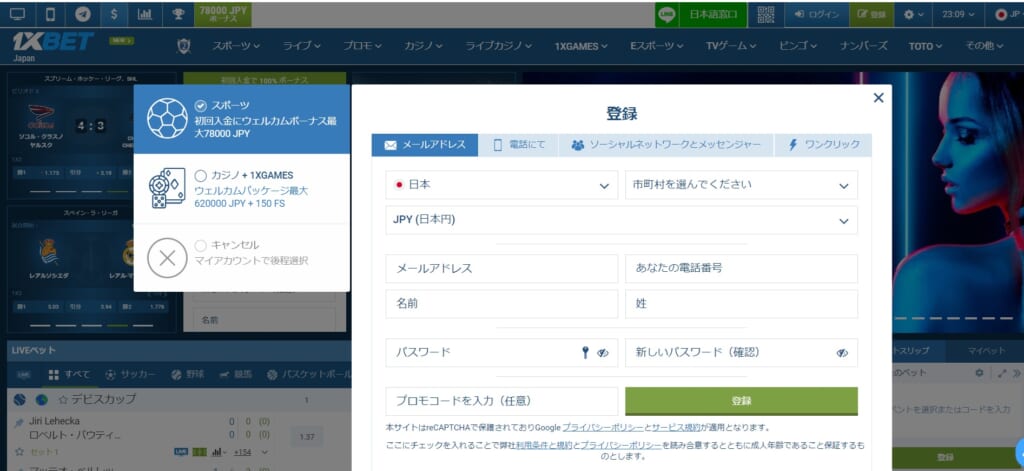Screen dimensions: 1024x471
Task: Focus the 姓 input field
Action: pos(741,304)
